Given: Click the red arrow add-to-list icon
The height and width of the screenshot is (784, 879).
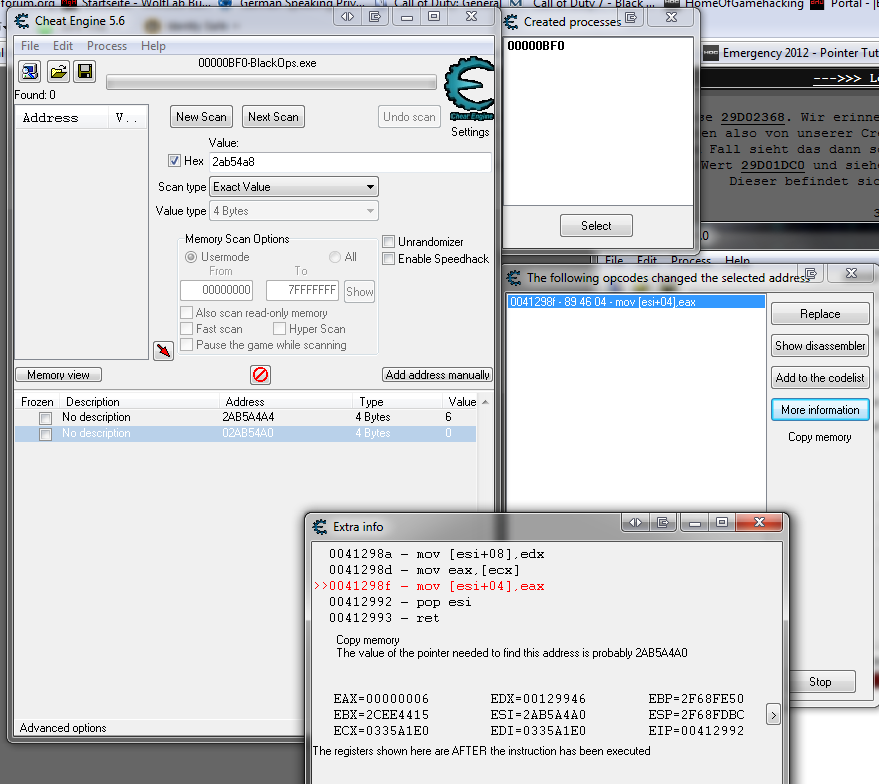Looking at the screenshot, I should click(x=163, y=350).
